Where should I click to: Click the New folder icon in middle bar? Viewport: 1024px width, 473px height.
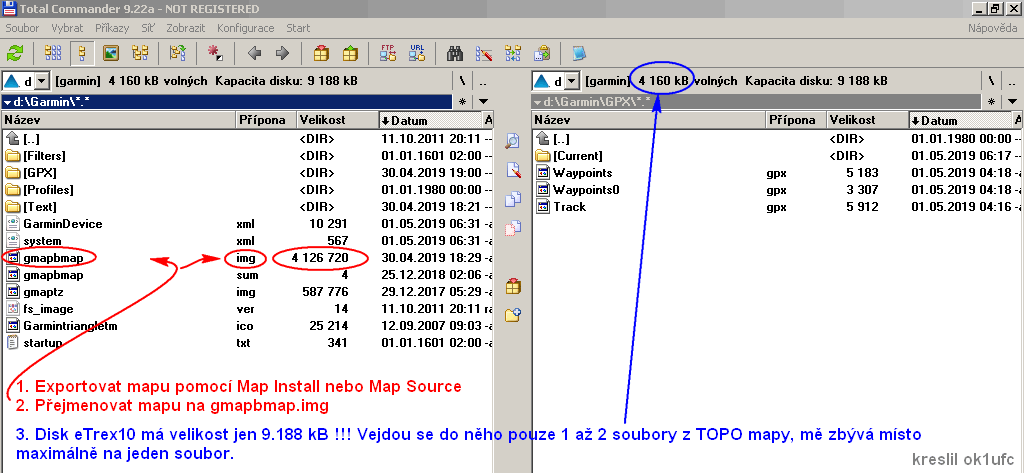tap(513, 315)
